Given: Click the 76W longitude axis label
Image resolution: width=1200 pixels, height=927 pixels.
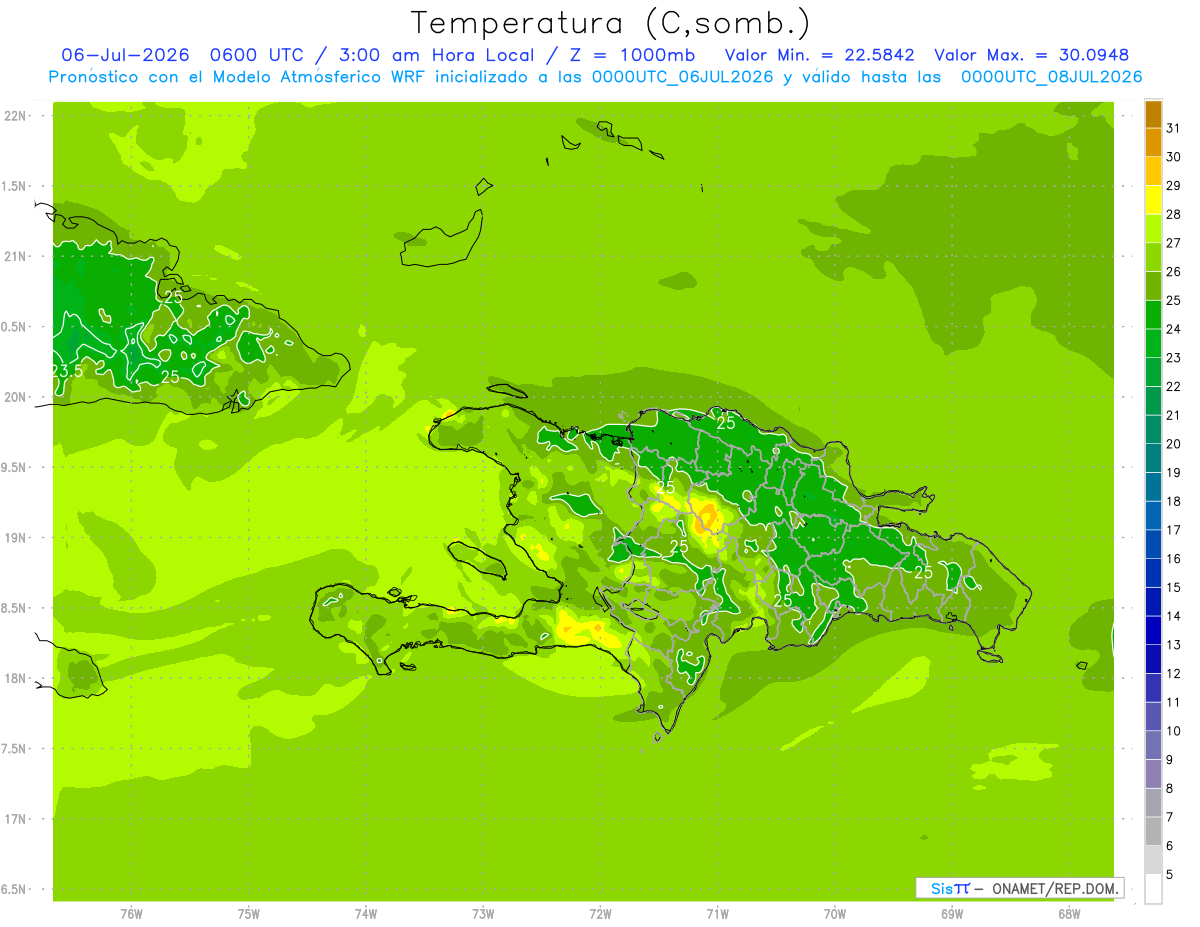Looking at the screenshot, I should 131,914.
